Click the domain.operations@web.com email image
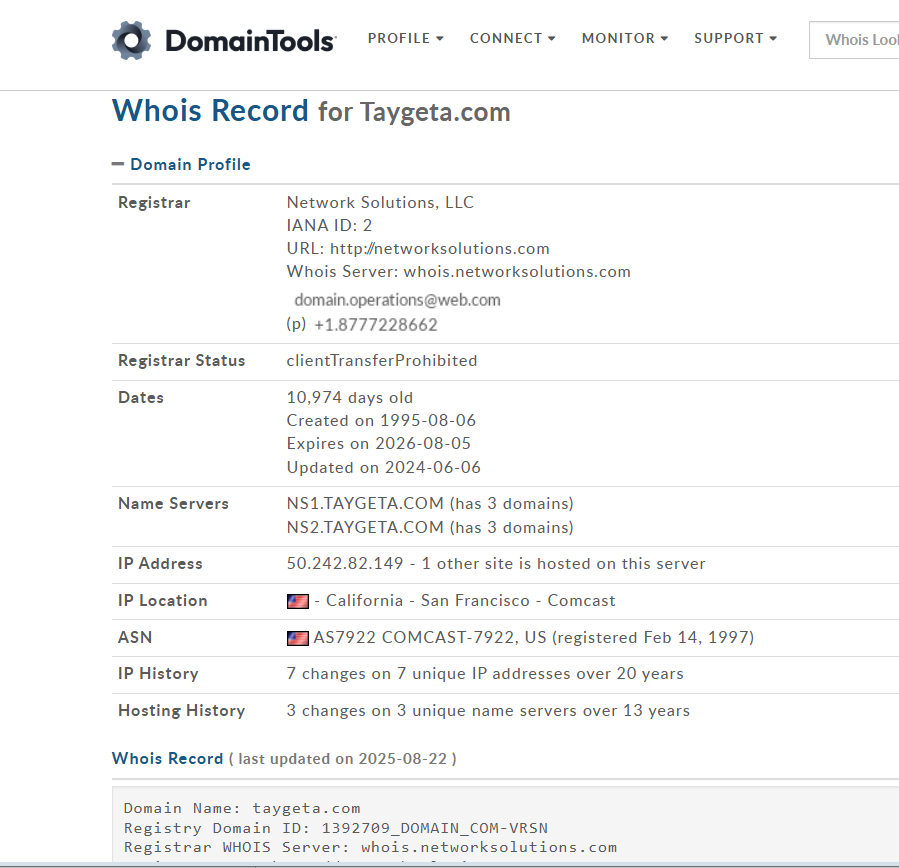 coord(397,300)
